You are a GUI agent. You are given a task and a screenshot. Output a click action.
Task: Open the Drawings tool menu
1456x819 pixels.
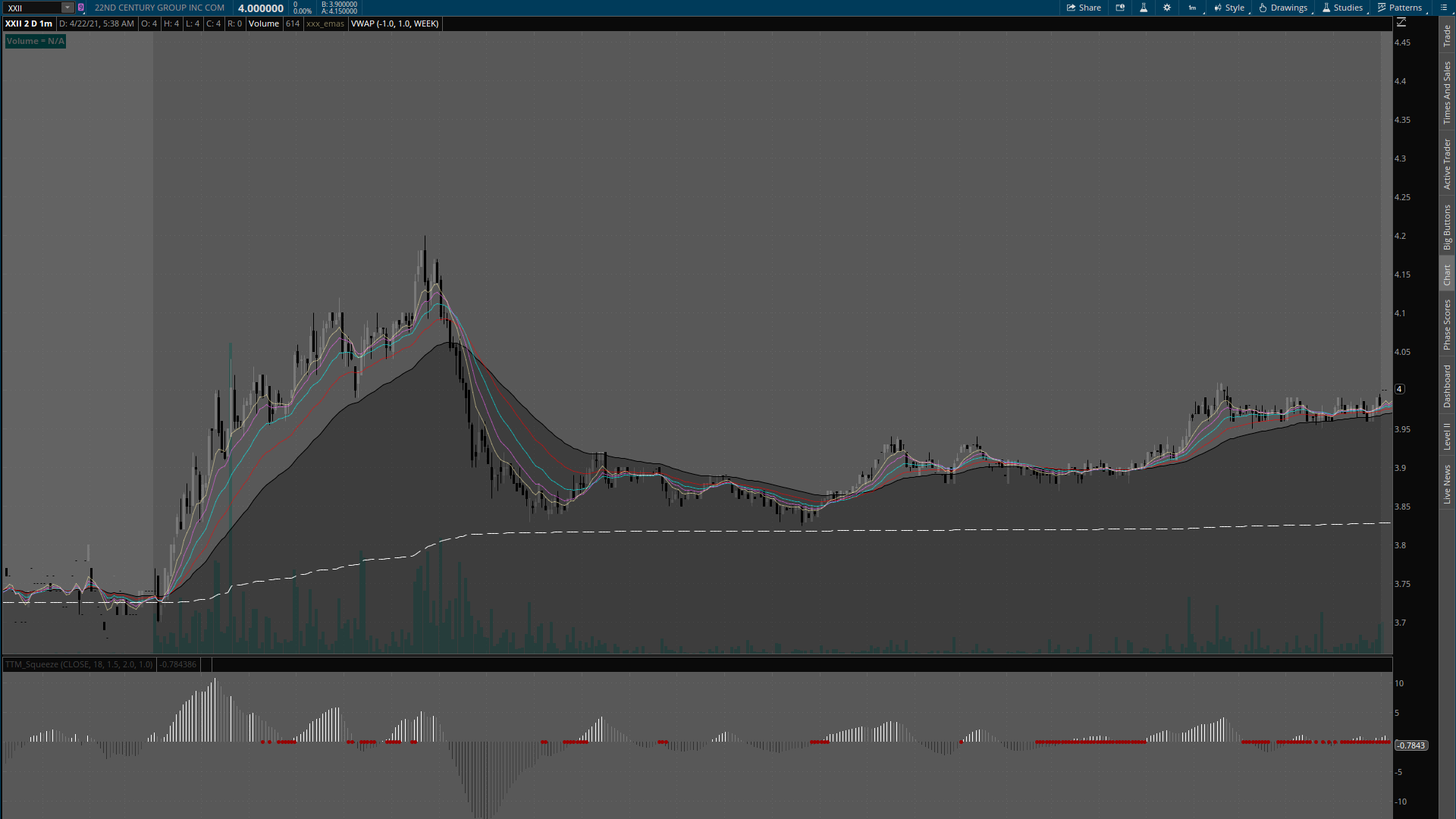1283,8
